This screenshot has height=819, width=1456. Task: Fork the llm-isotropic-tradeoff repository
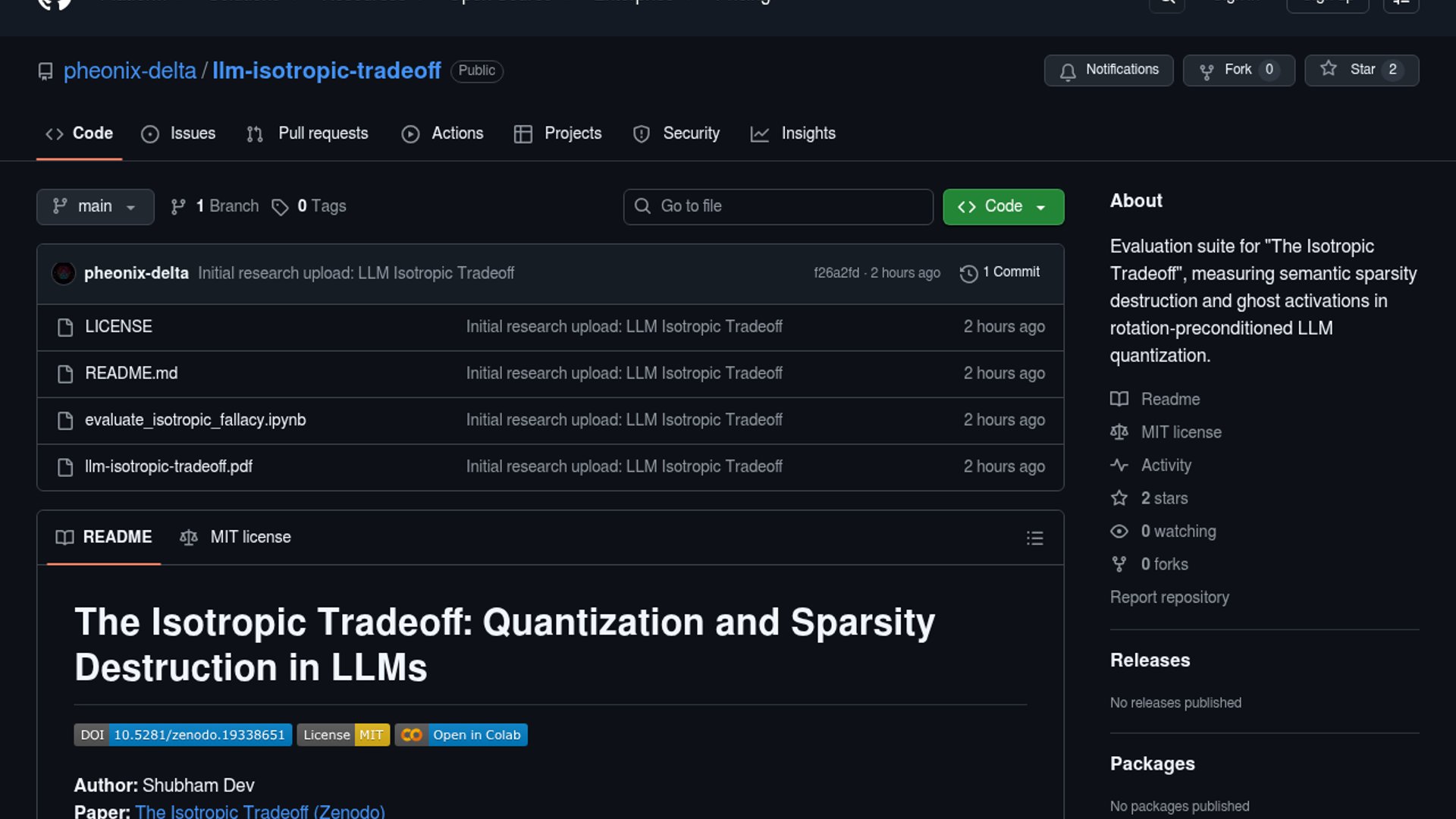pos(1238,70)
